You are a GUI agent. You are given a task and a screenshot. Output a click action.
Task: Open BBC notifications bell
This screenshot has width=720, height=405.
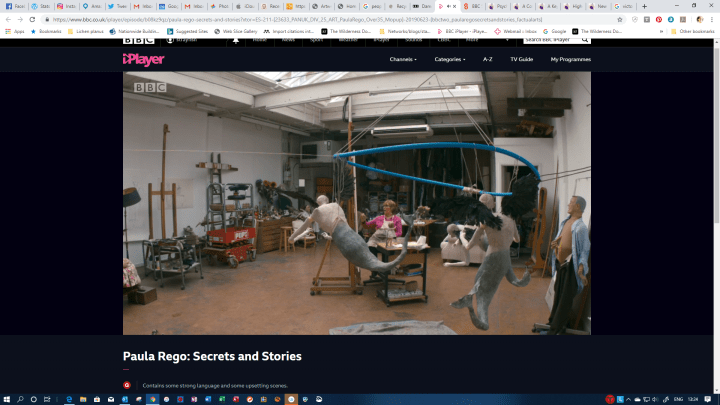pos(236,41)
